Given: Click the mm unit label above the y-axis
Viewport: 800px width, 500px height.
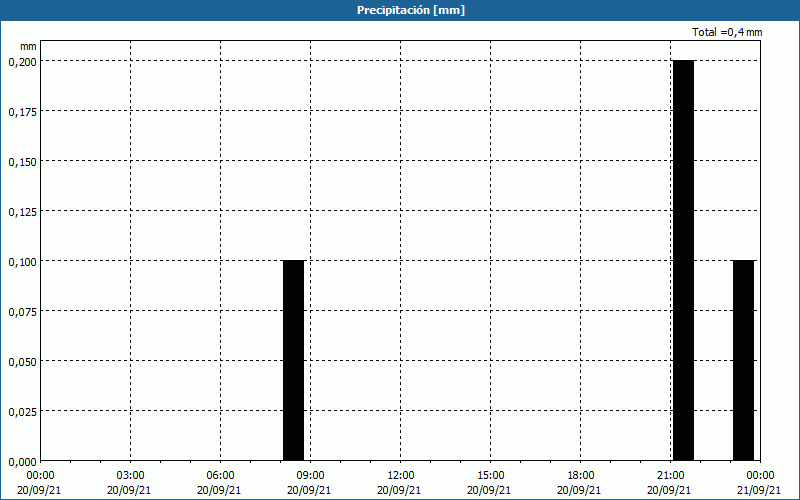Looking at the screenshot, I should pos(28,46).
